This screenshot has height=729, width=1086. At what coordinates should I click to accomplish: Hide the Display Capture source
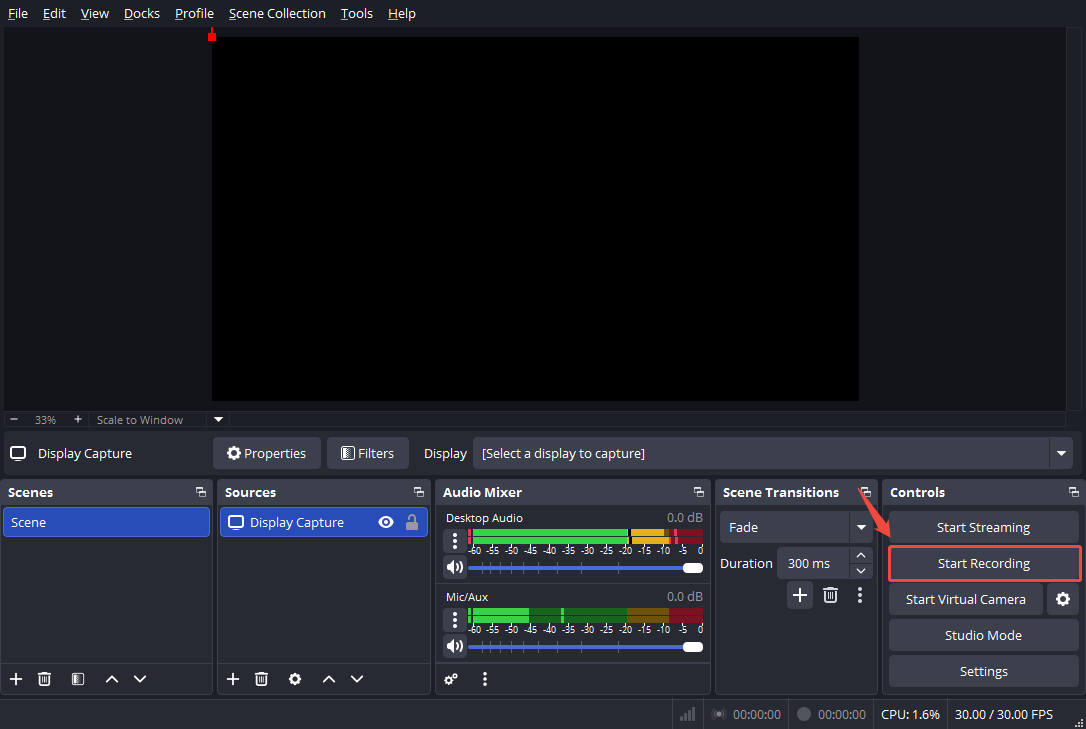tap(385, 522)
